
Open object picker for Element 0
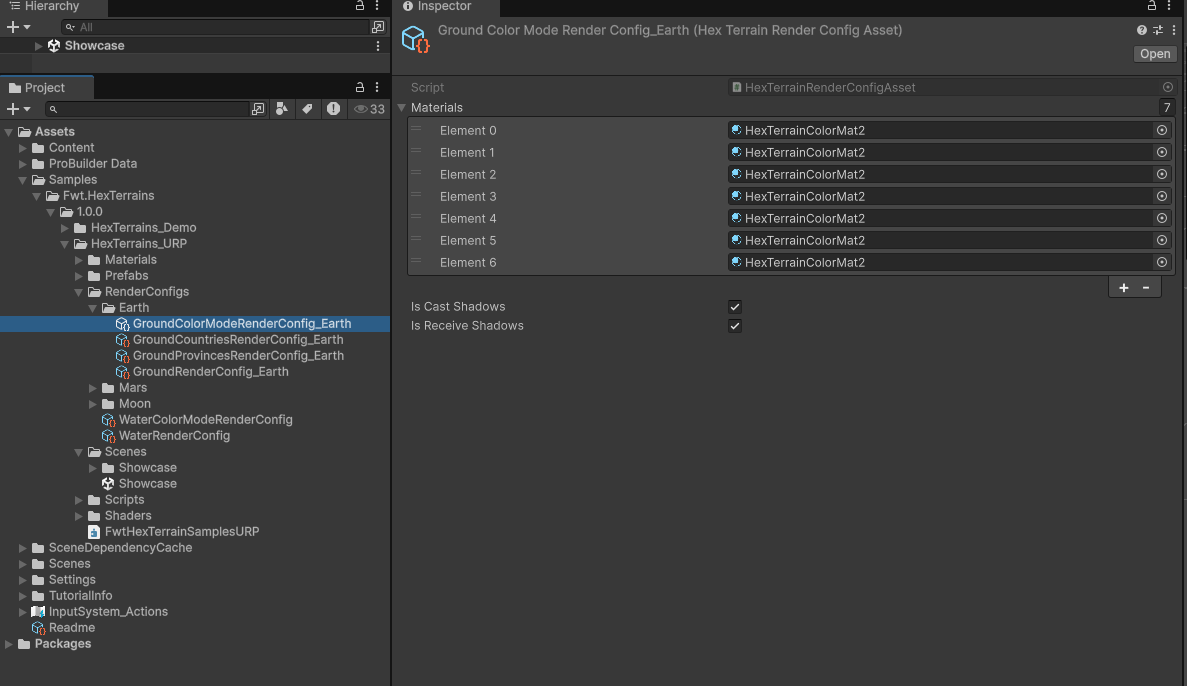1162,130
